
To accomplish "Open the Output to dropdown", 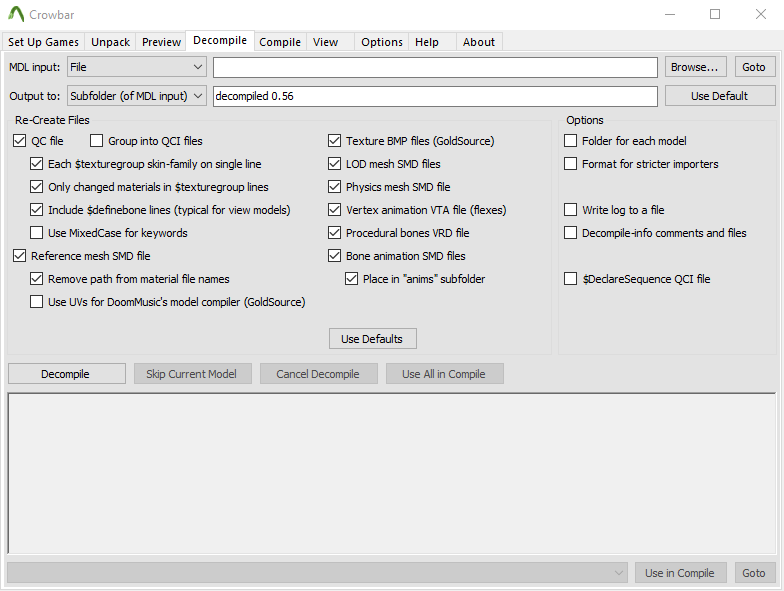I will [x=137, y=96].
